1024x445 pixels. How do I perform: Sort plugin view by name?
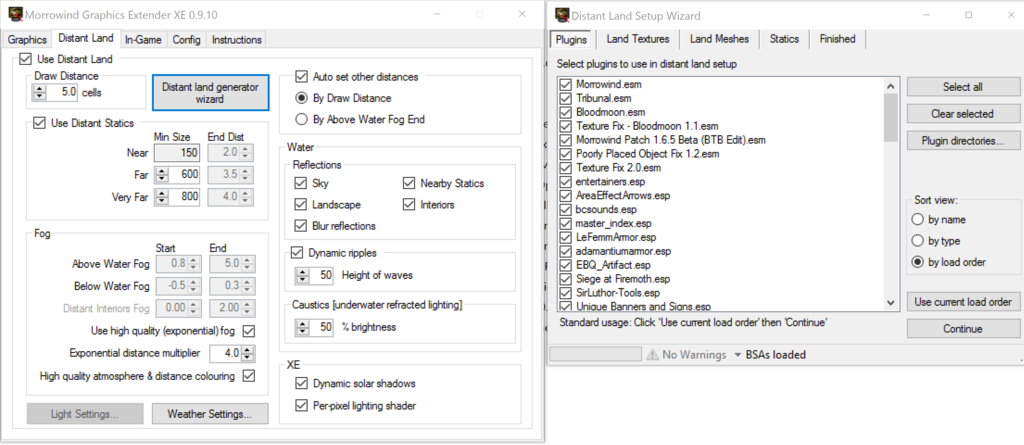click(x=918, y=220)
